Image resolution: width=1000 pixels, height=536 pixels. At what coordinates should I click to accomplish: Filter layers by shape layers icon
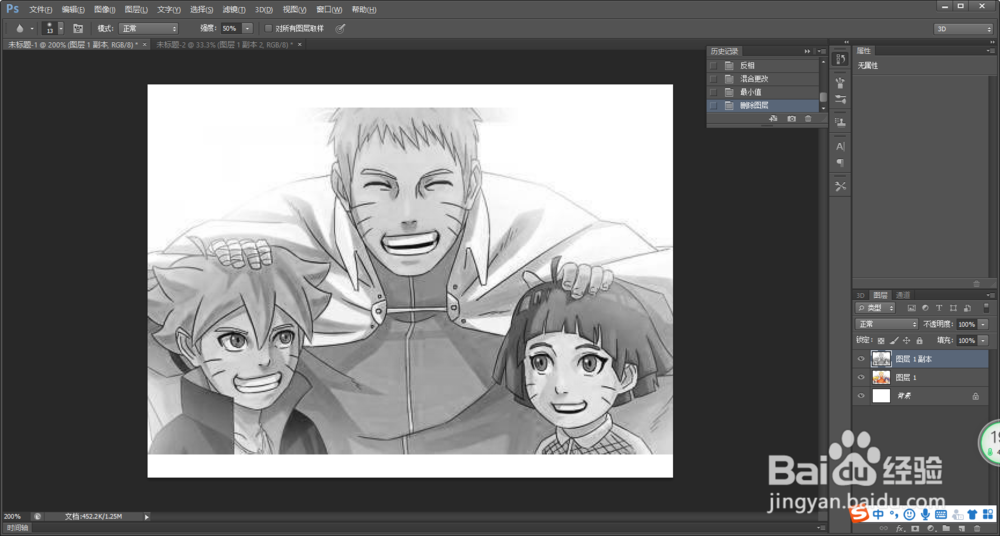point(953,308)
